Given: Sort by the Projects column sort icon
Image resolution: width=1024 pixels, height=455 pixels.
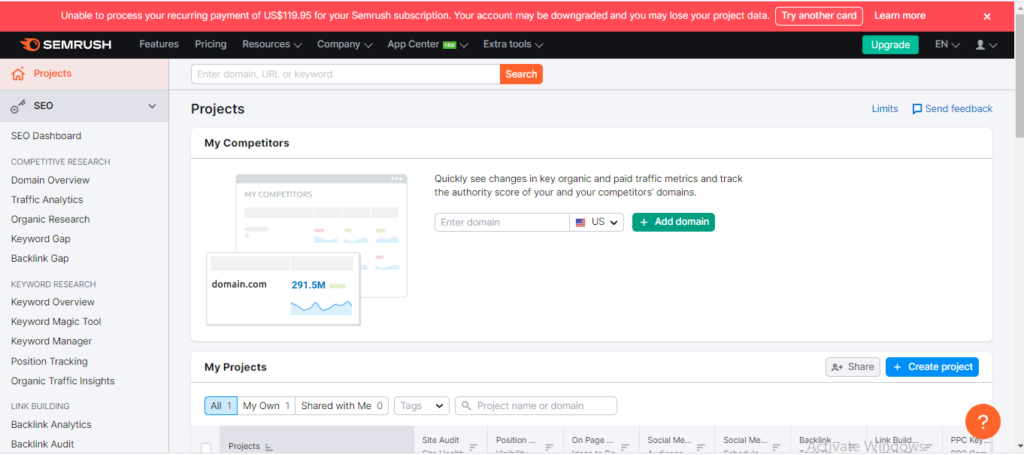Looking at the screenshot, I should [x=268, y=447].
